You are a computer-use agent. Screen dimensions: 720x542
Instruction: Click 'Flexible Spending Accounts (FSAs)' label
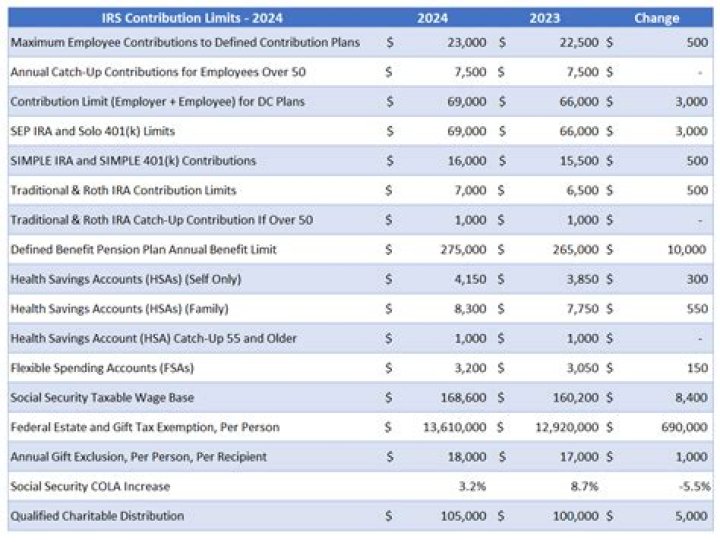[102, 368]
